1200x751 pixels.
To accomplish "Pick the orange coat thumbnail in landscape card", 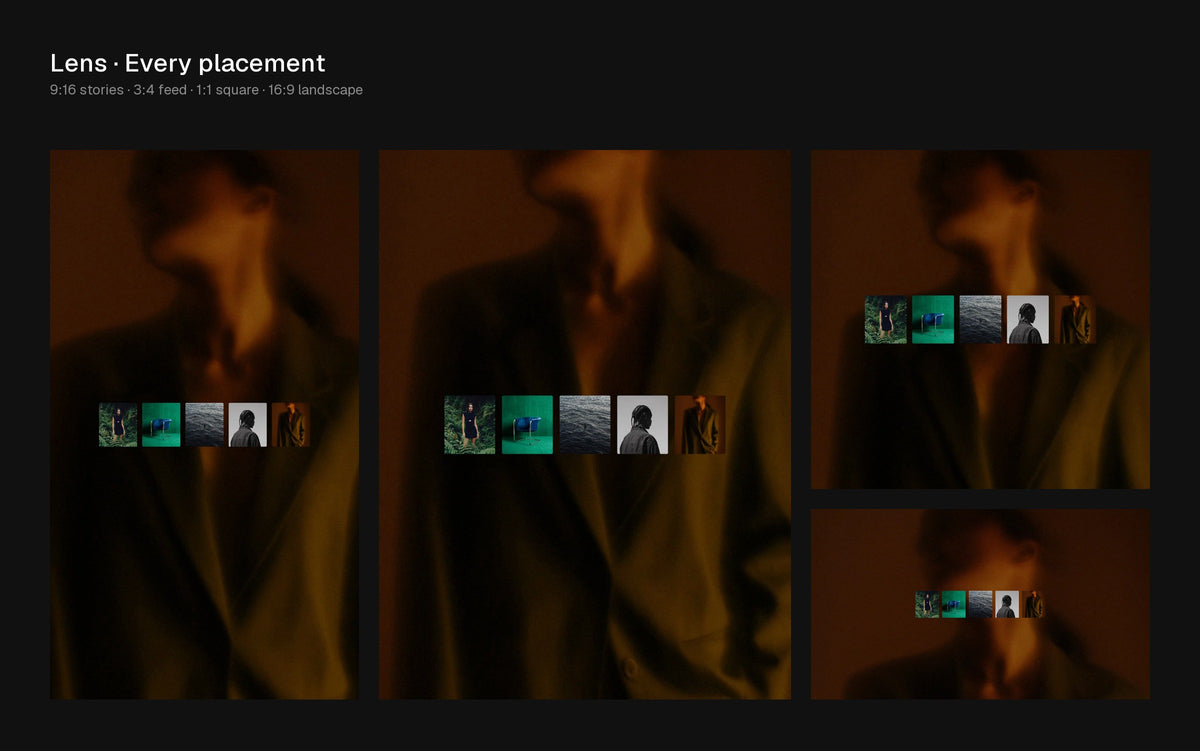I will [1034, 604].
